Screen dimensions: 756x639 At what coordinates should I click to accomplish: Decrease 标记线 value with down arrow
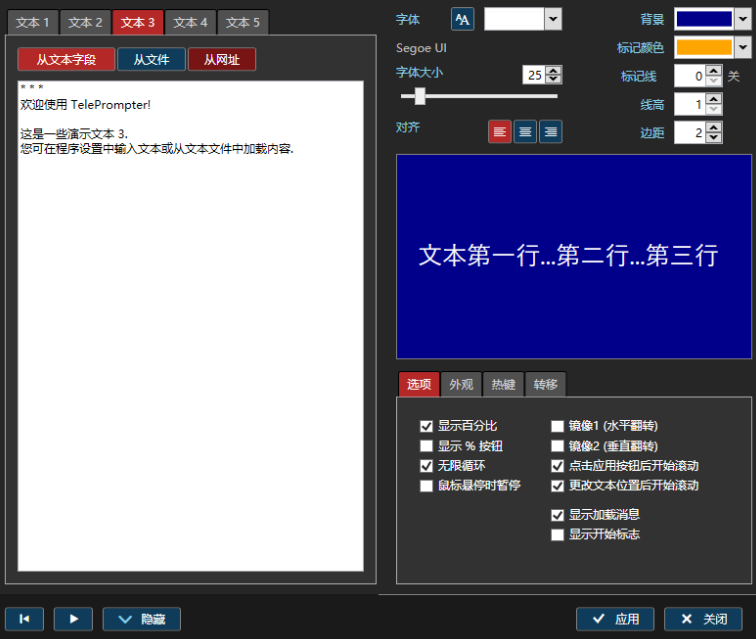(x=714, y=81)
